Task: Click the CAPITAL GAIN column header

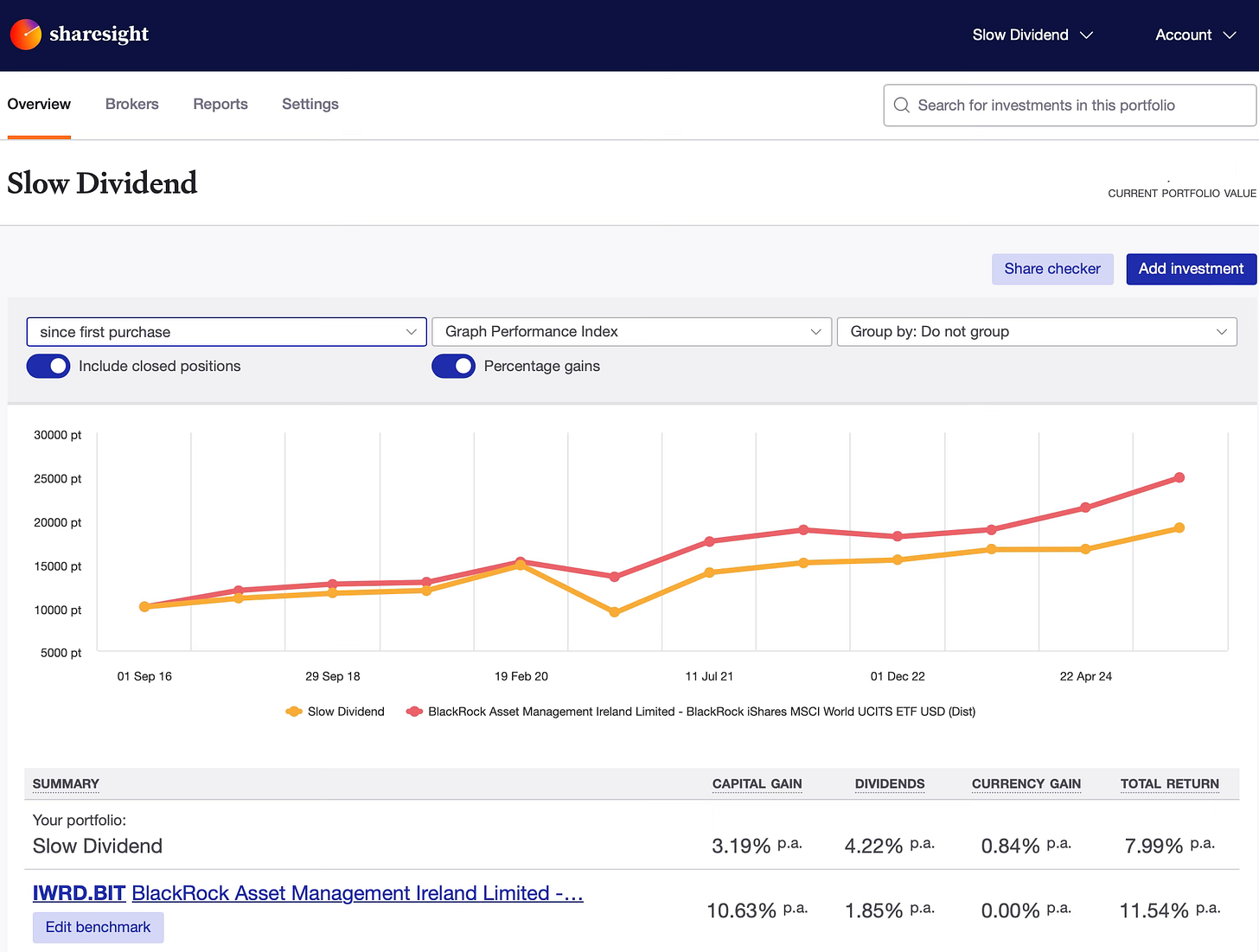Action: (x=757, y=784)
